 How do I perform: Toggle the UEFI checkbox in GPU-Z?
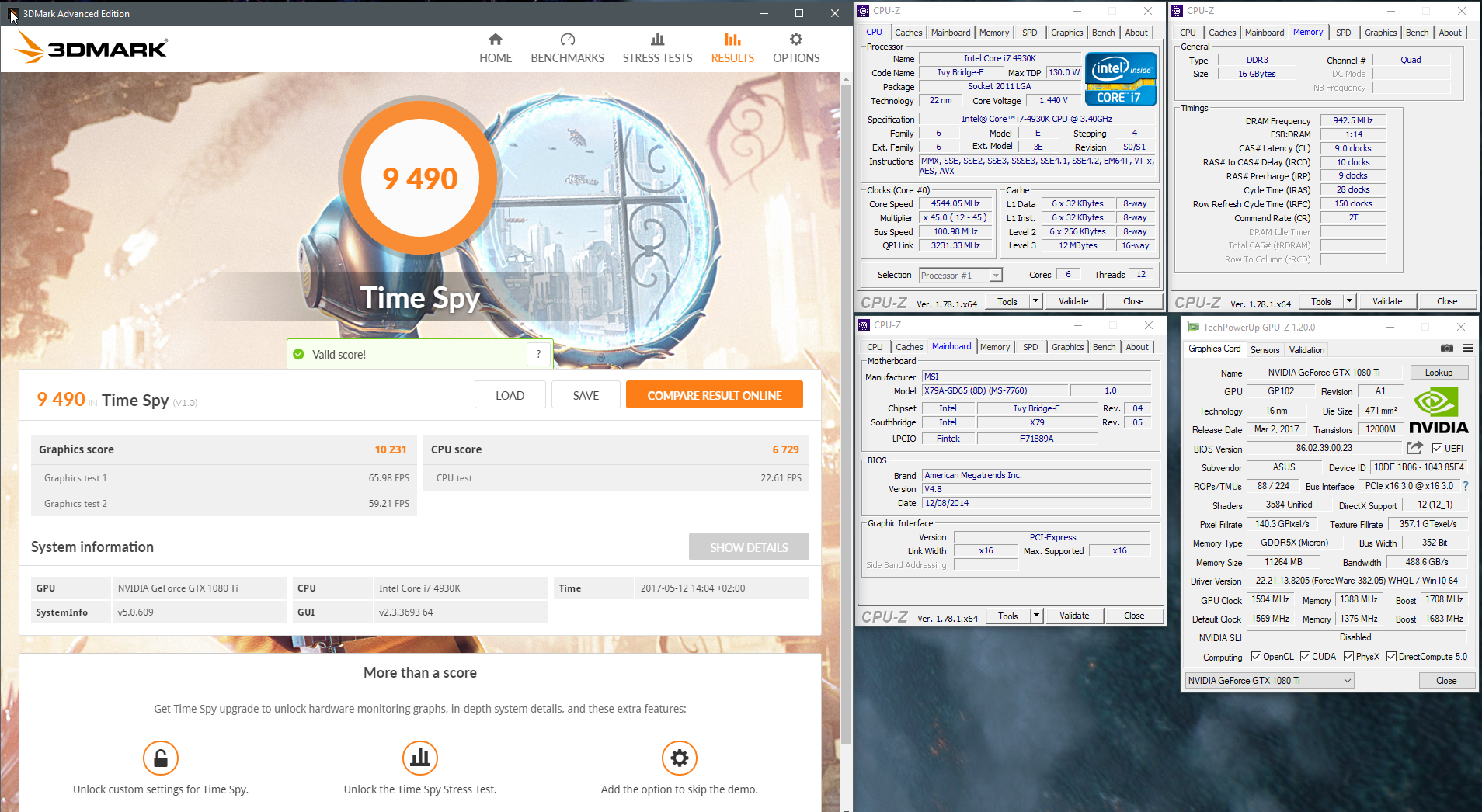click(x=1437, y=448)
